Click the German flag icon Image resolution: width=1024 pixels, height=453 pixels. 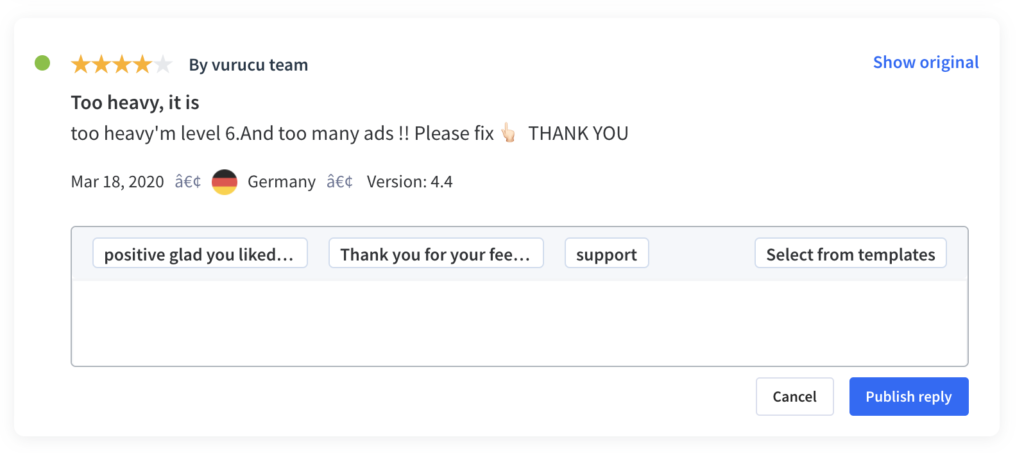pyautogui.click(x=225, y=181)
